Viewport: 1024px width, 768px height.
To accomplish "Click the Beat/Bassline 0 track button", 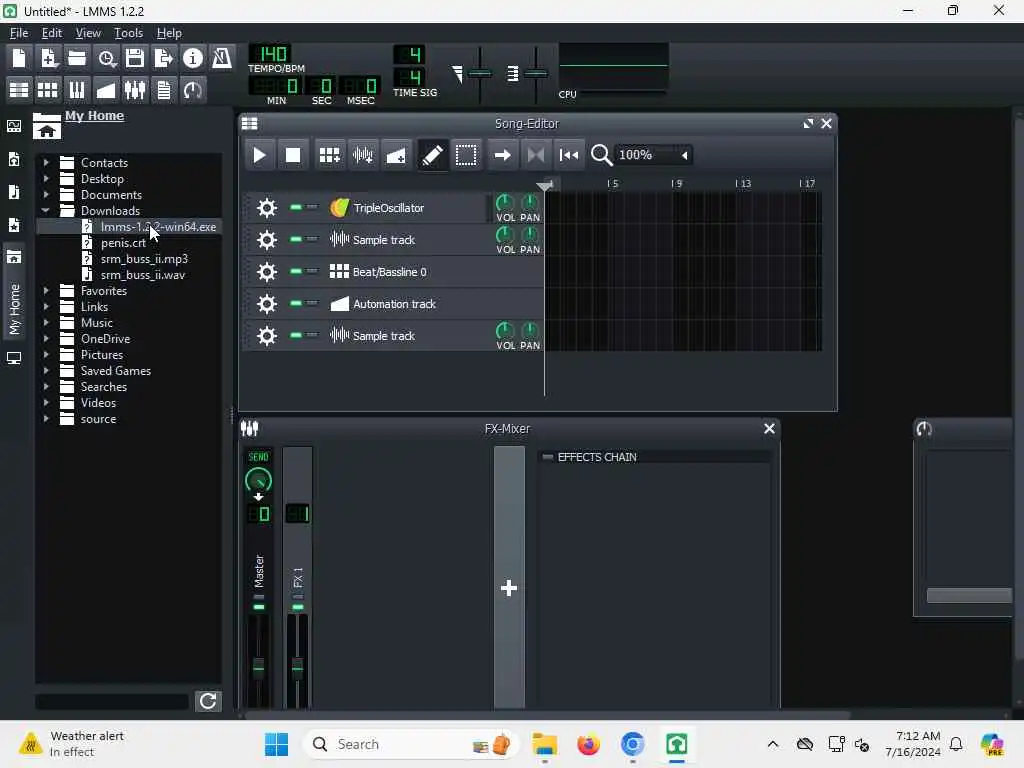I will tap(434, 272).
